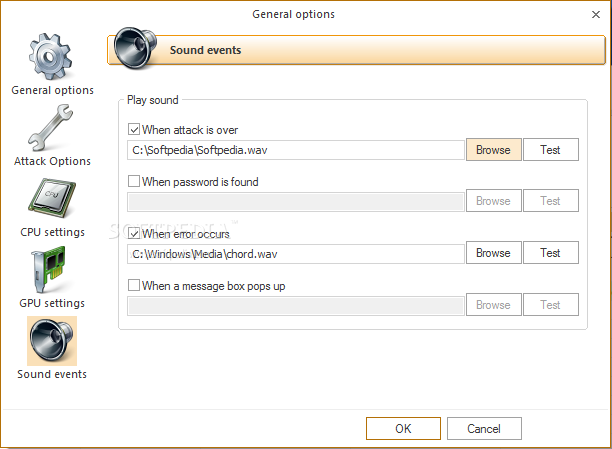Click the General options sidebar label
The width and height of the screenshot is (612, 449).
click(52, 90)
